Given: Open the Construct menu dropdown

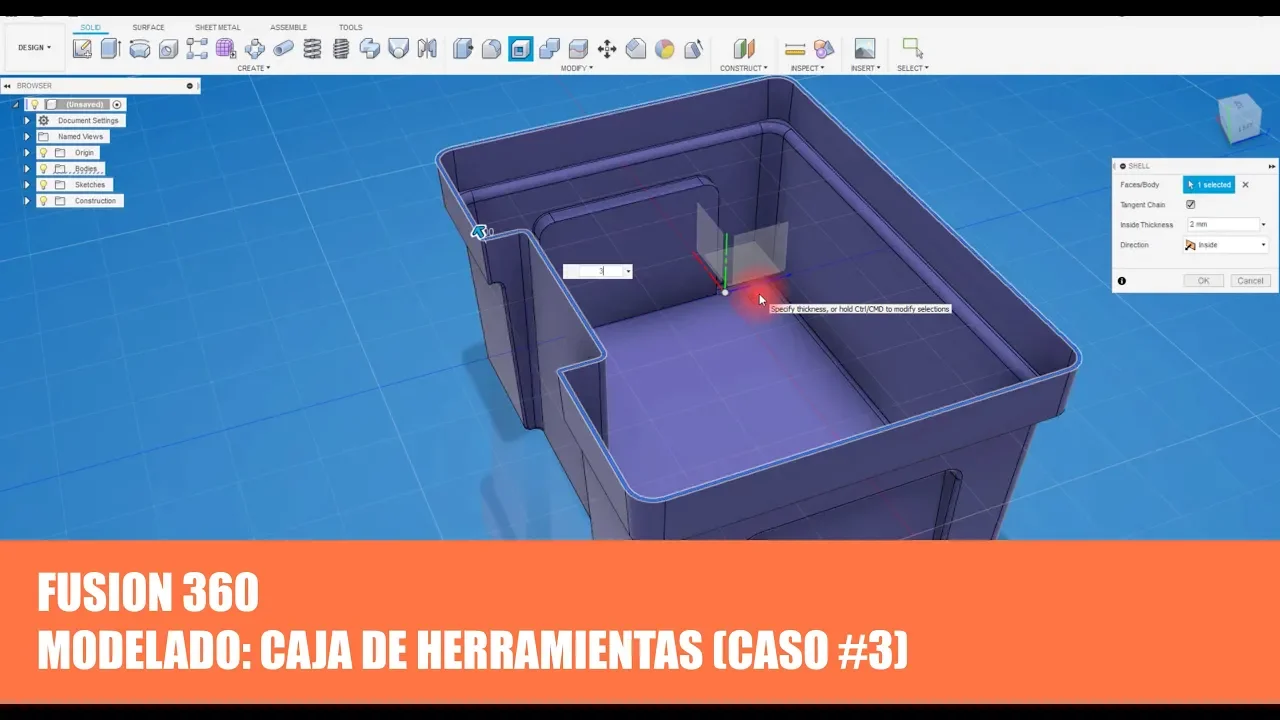Looking at the screenshot, I should pos(744,68).
